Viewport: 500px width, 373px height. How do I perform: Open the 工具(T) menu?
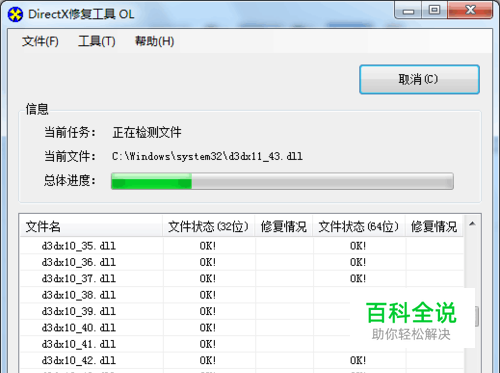[x=97, y=41]
